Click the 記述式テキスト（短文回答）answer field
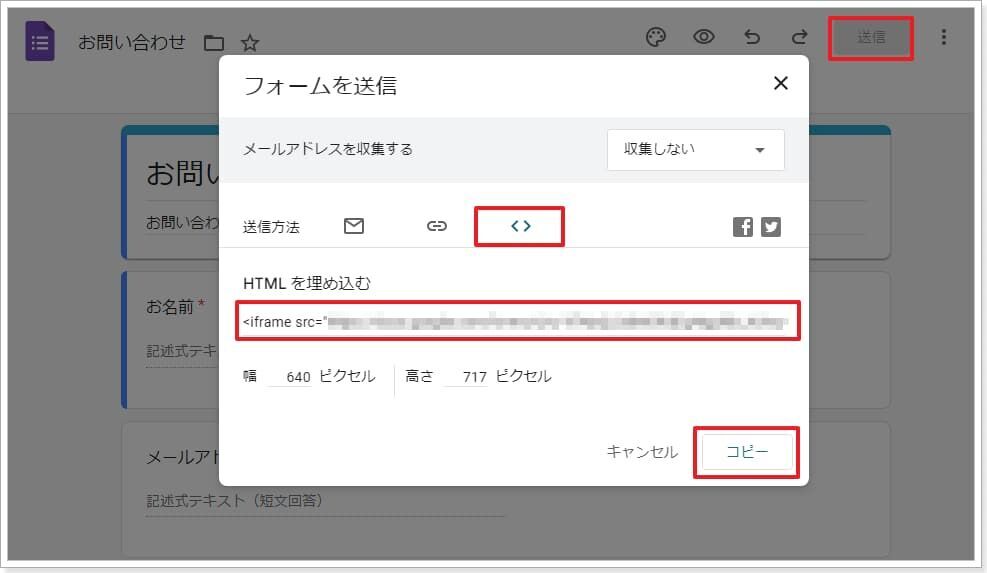The height and width of the screenshot is (573, 987). 324,501
